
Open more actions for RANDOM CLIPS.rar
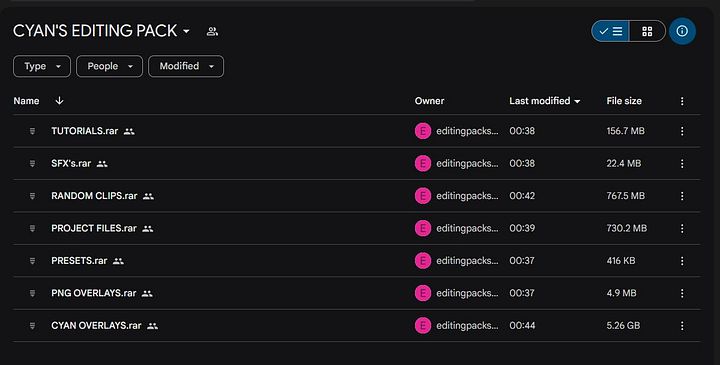click(x=682, y=196)
